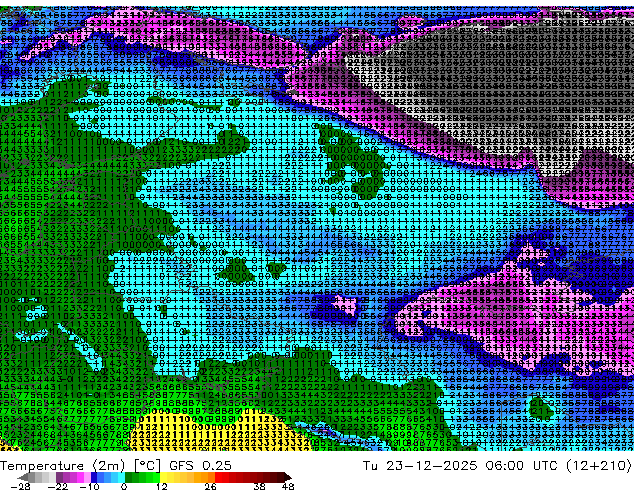Image resolution: width=634 pixels, height=490 pixels.
Task: Click the gray left arrow end of color bar
Action: pos(23,477)
